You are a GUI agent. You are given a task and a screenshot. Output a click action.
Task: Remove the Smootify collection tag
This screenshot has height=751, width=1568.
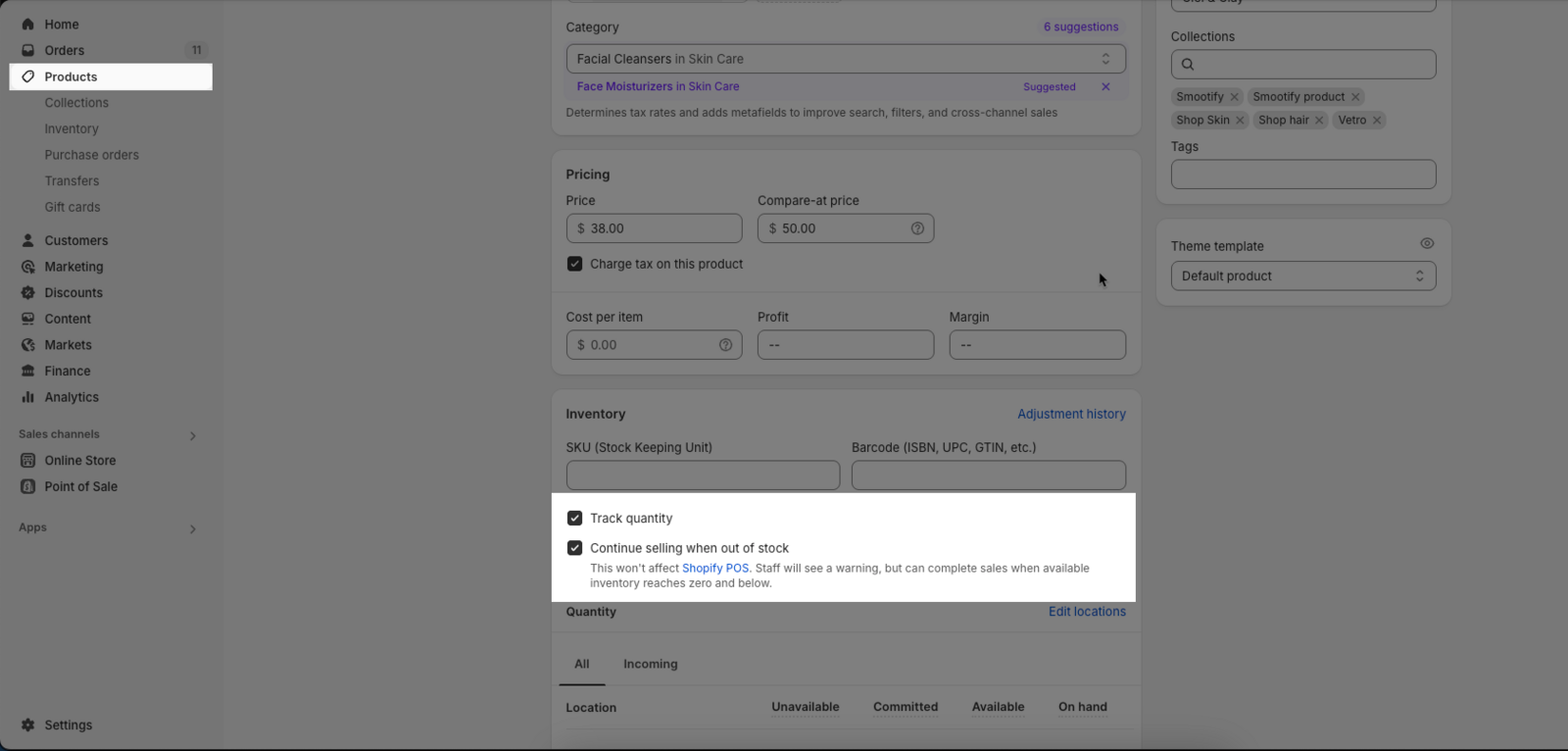click(x=1235, y=97)
